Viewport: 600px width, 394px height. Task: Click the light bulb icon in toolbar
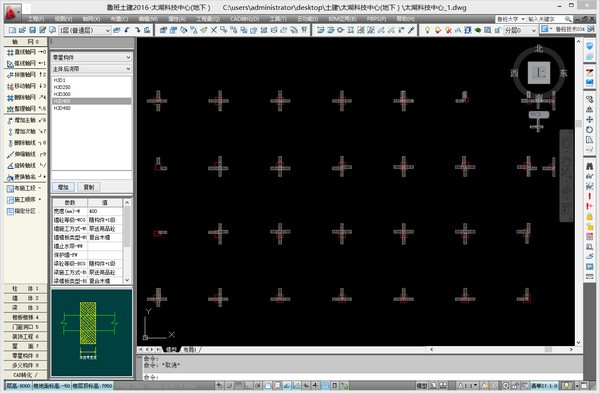click(427, 30)
